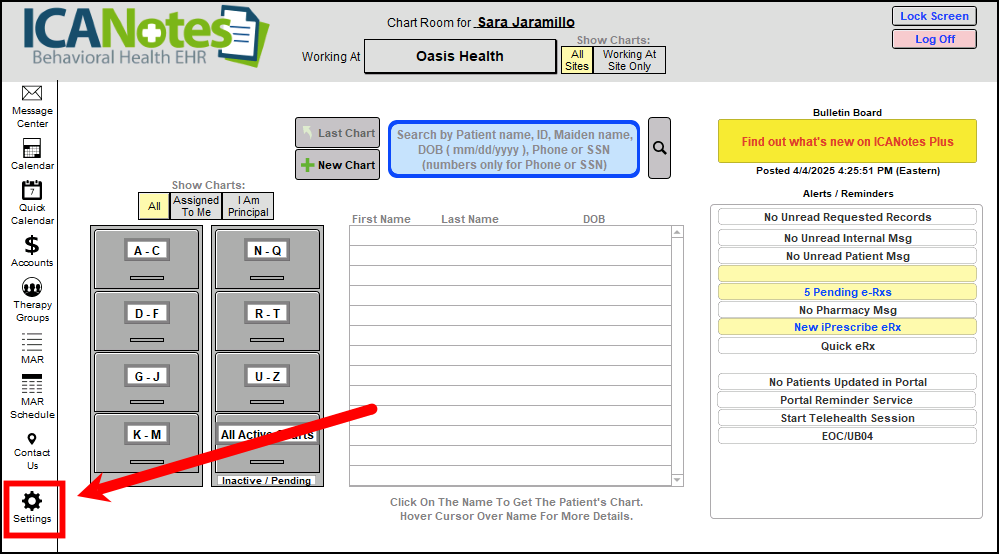The width and height of the screenshot is (999, 554).
Task: Click the Log Off button
Action: [934, 39]
